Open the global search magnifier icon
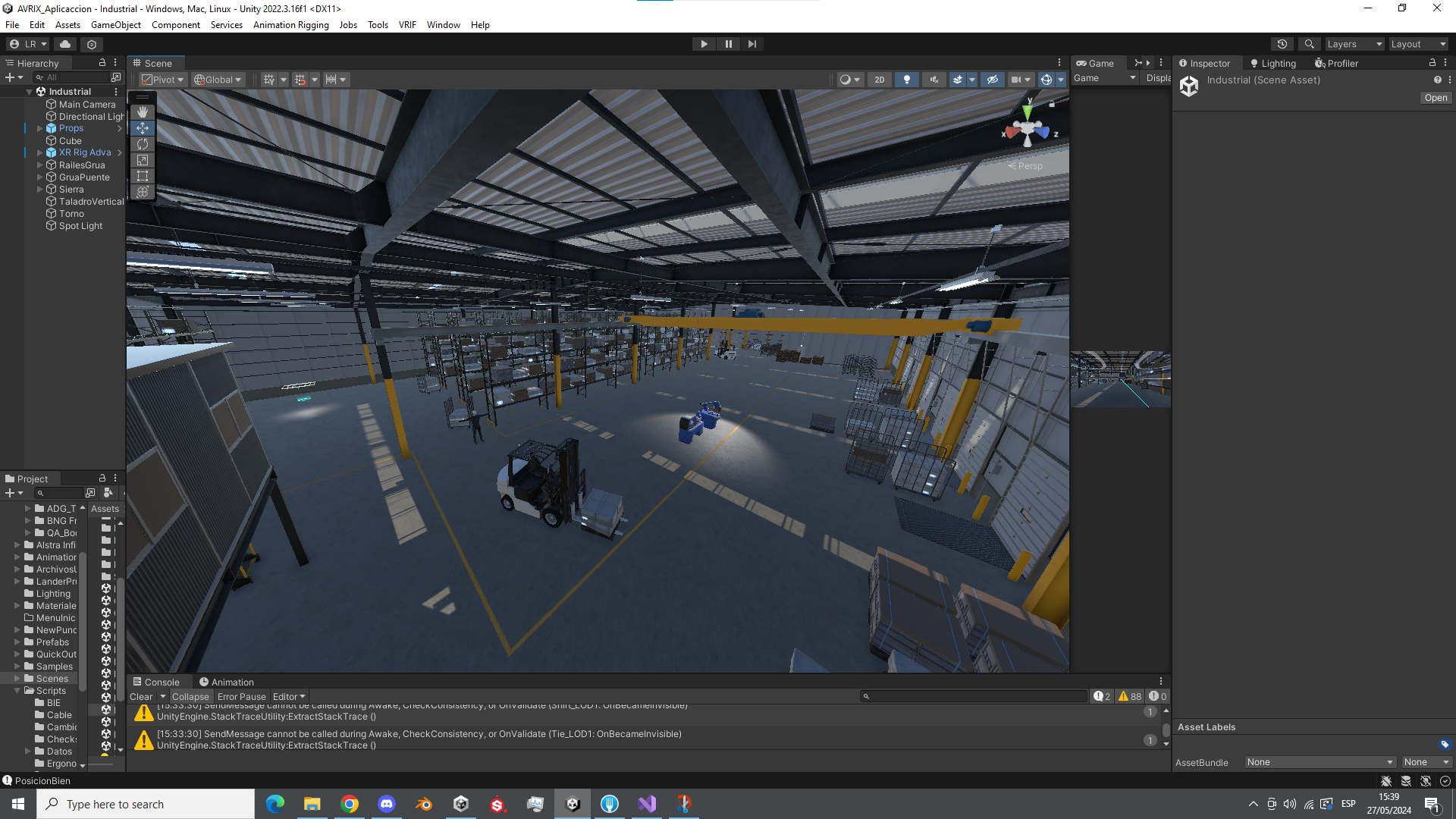Screen dimensions: 1456x819 [x=1309, y=44]
